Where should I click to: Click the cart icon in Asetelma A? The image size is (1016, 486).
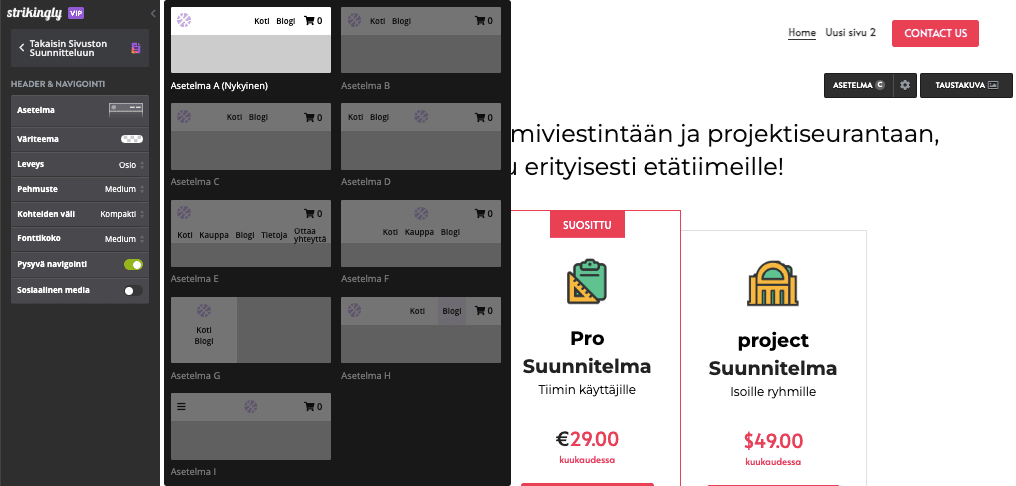[x=309, y=20]
